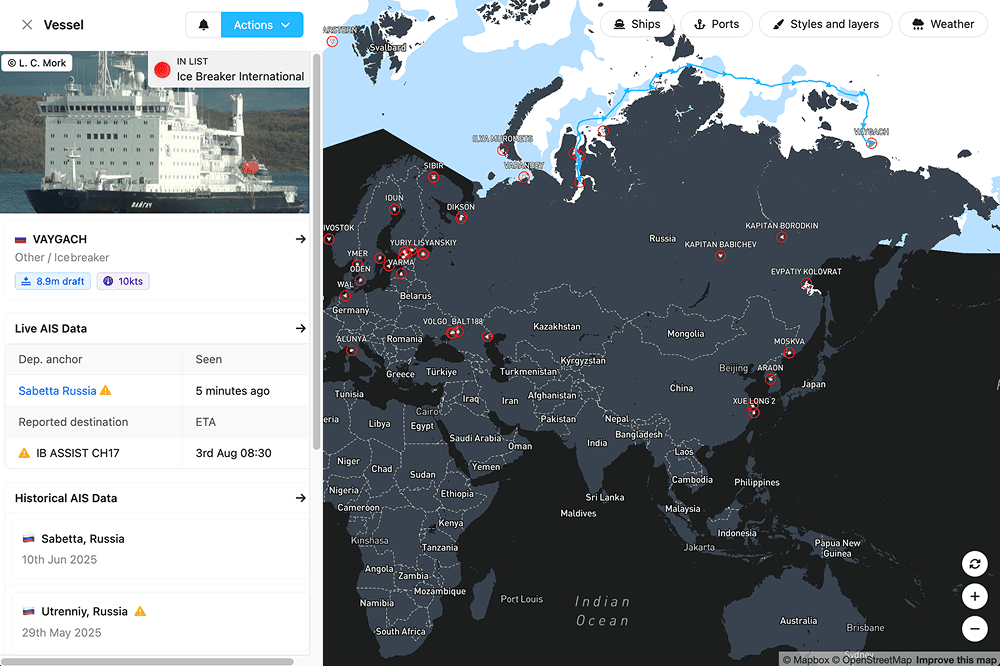The image size is (1000, 666).
Task: Select the XUE LONG 2 ship marker
Action: click(x=753, y=412)
